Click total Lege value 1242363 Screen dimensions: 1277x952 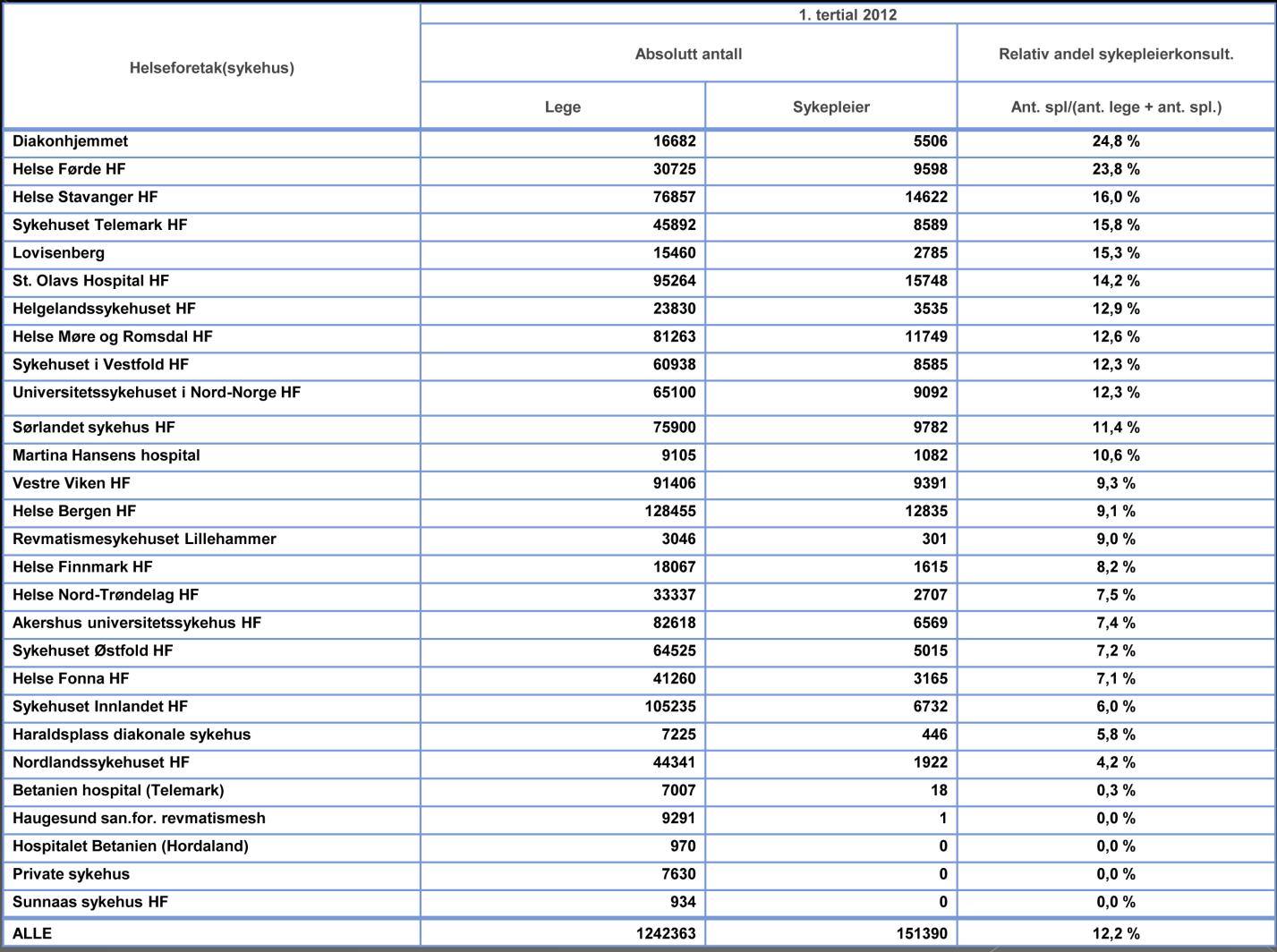[666, 933]
